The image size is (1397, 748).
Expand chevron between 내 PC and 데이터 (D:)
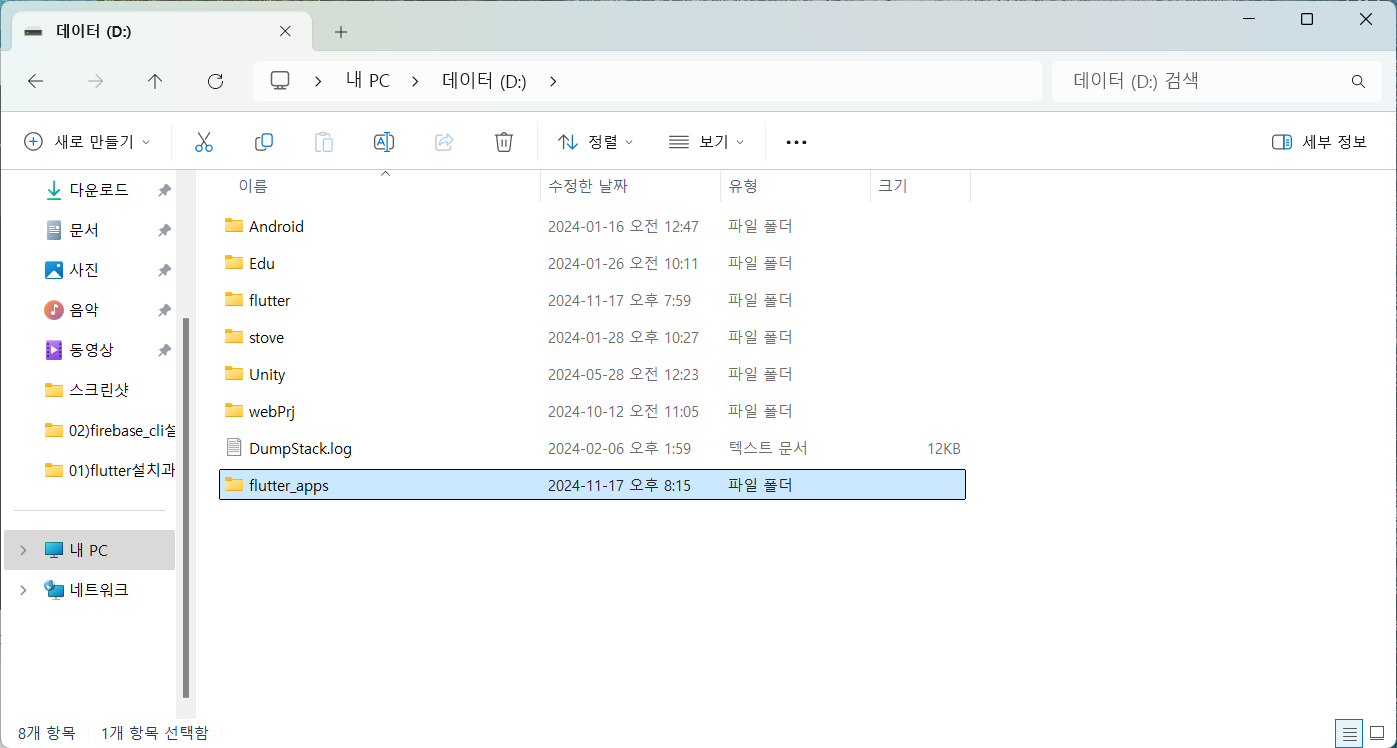tap(415, 81)
